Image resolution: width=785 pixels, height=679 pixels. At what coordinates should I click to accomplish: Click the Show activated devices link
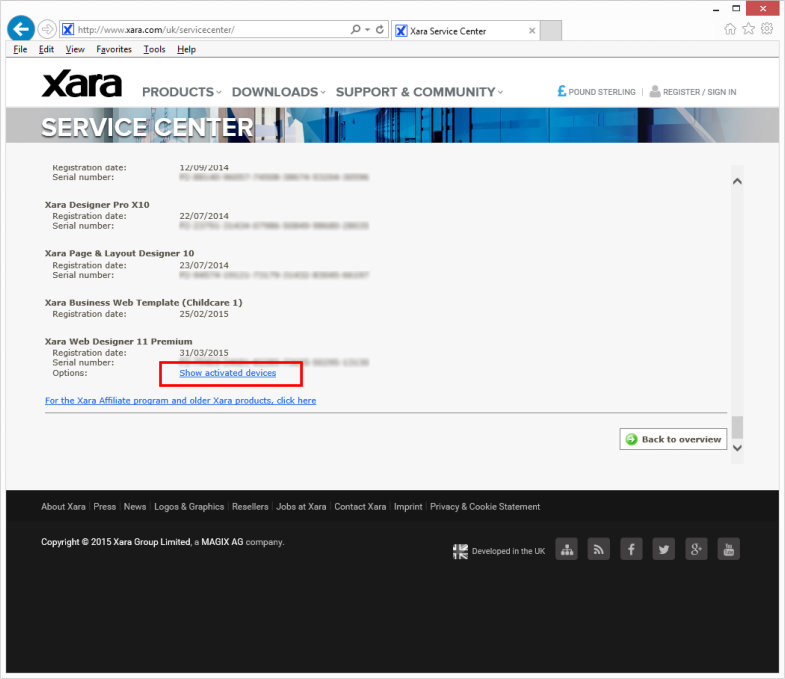(228, 373)
